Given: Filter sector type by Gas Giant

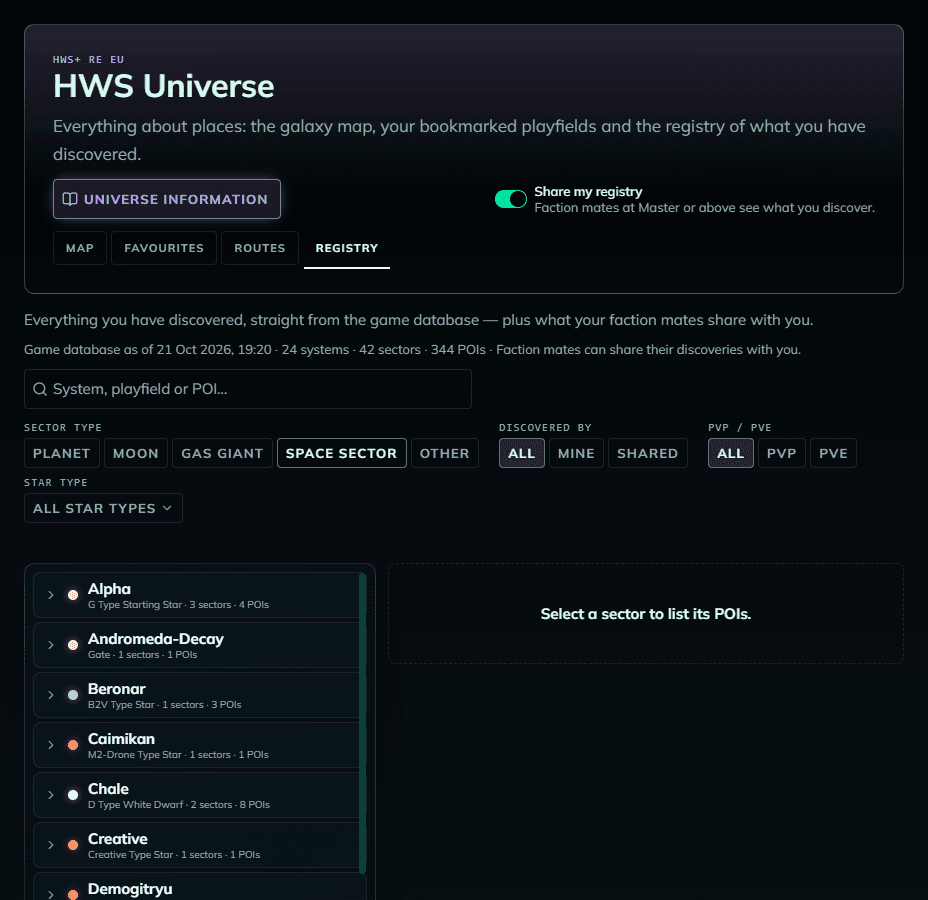Looking at the screenshot, I should [x=222, y=453].
